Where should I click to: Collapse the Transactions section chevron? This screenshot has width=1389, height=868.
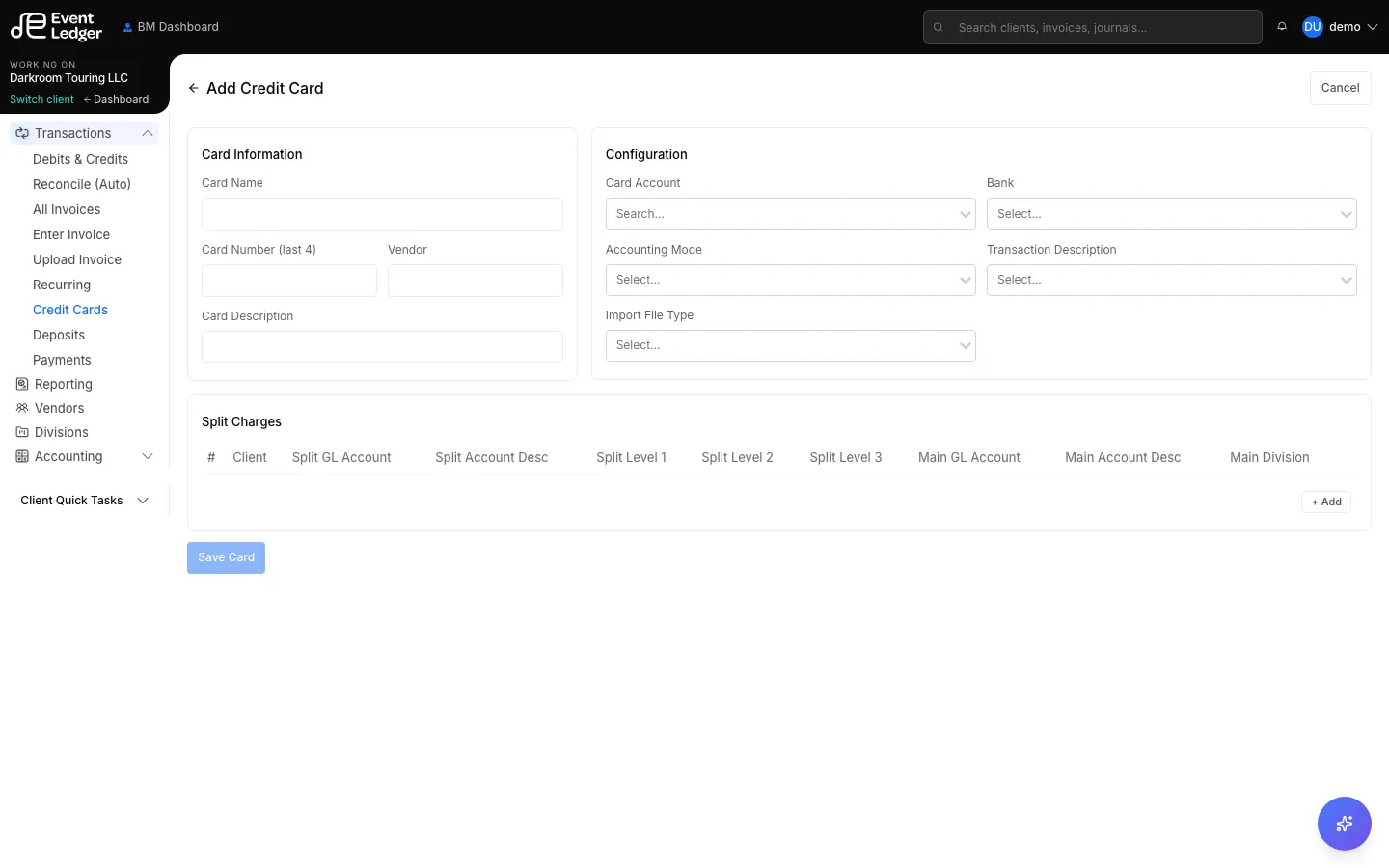pyautogui.click(x=148, y=133)
